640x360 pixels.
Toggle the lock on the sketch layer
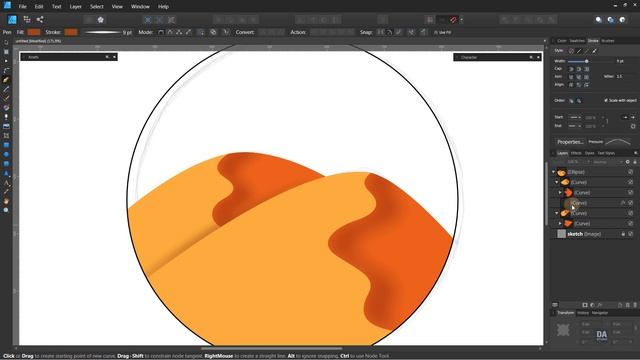coord(623,234)
